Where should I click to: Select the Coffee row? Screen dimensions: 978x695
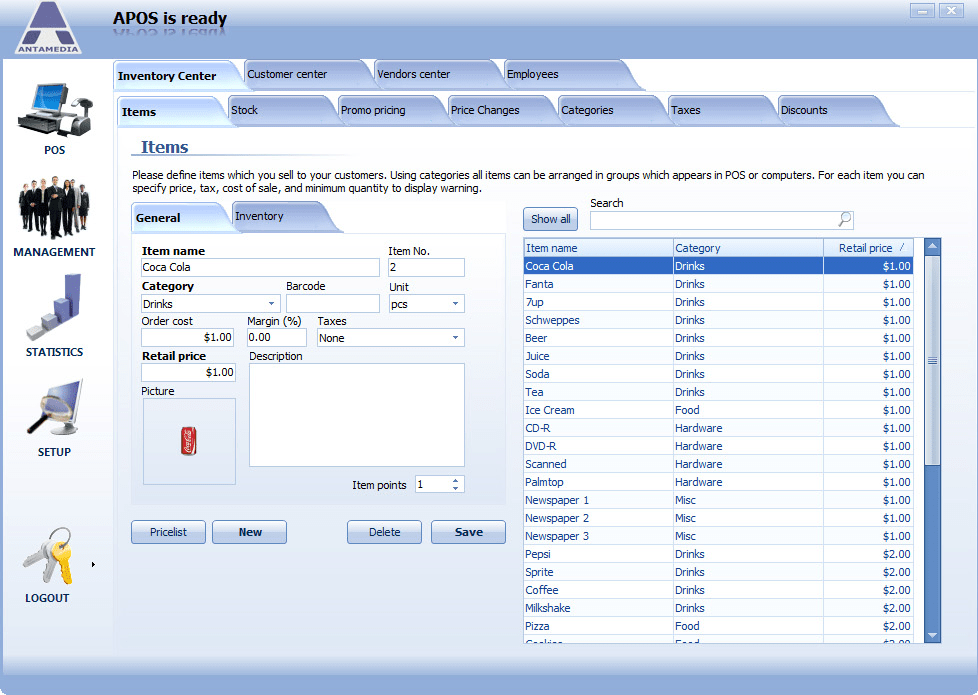pyautogui.click(x=718, y=590)
